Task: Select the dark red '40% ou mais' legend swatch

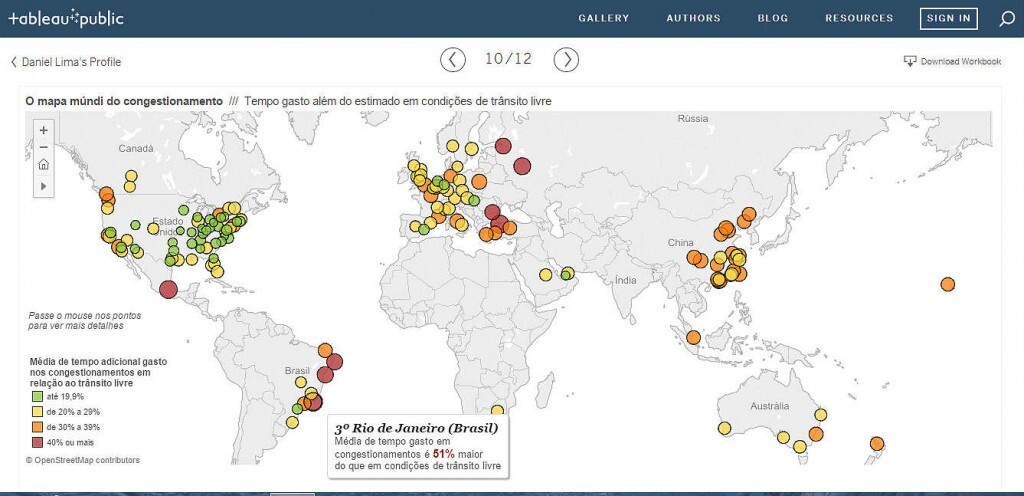Action: coord(35,441)
